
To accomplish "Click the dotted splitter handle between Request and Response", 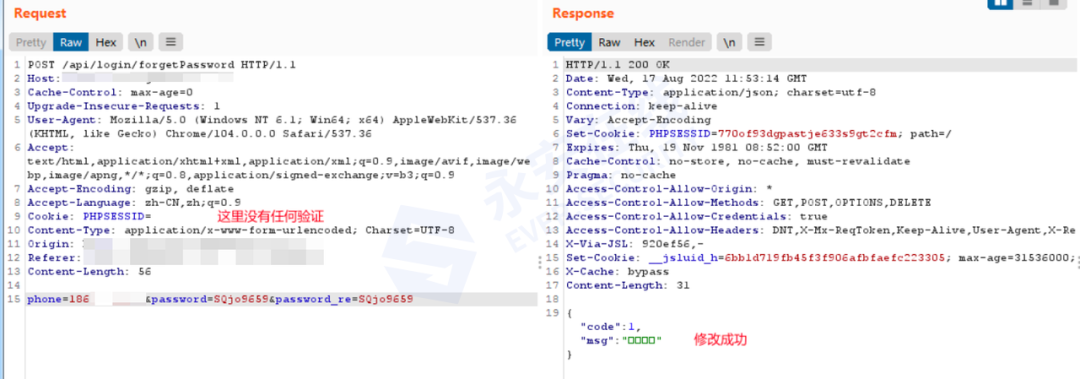I will click(539, 262).
